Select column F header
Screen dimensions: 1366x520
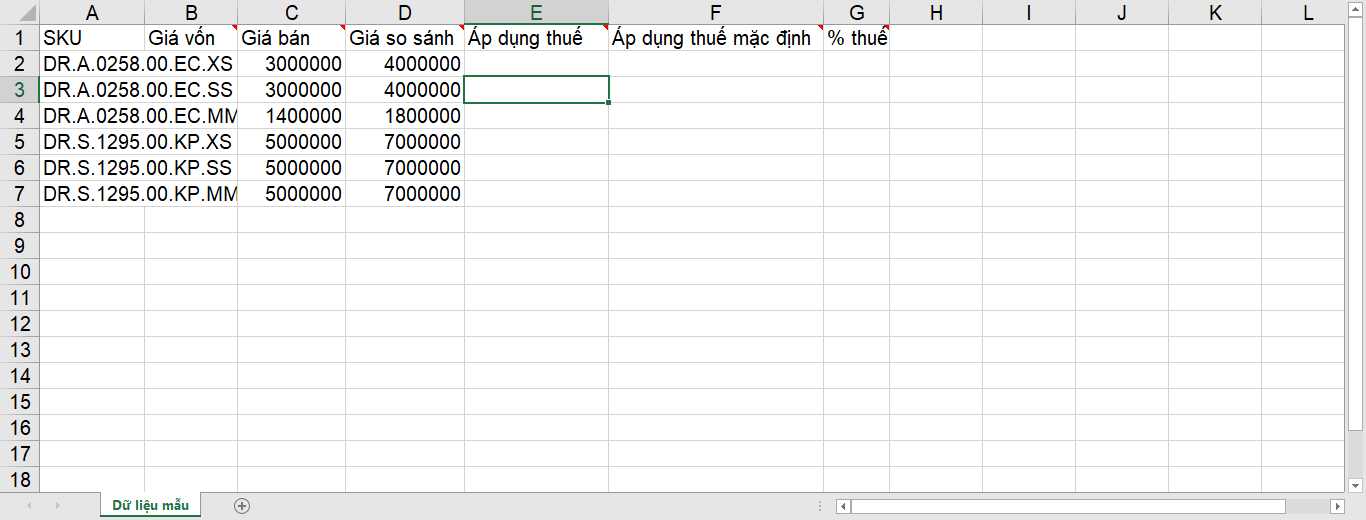point(716,13)
